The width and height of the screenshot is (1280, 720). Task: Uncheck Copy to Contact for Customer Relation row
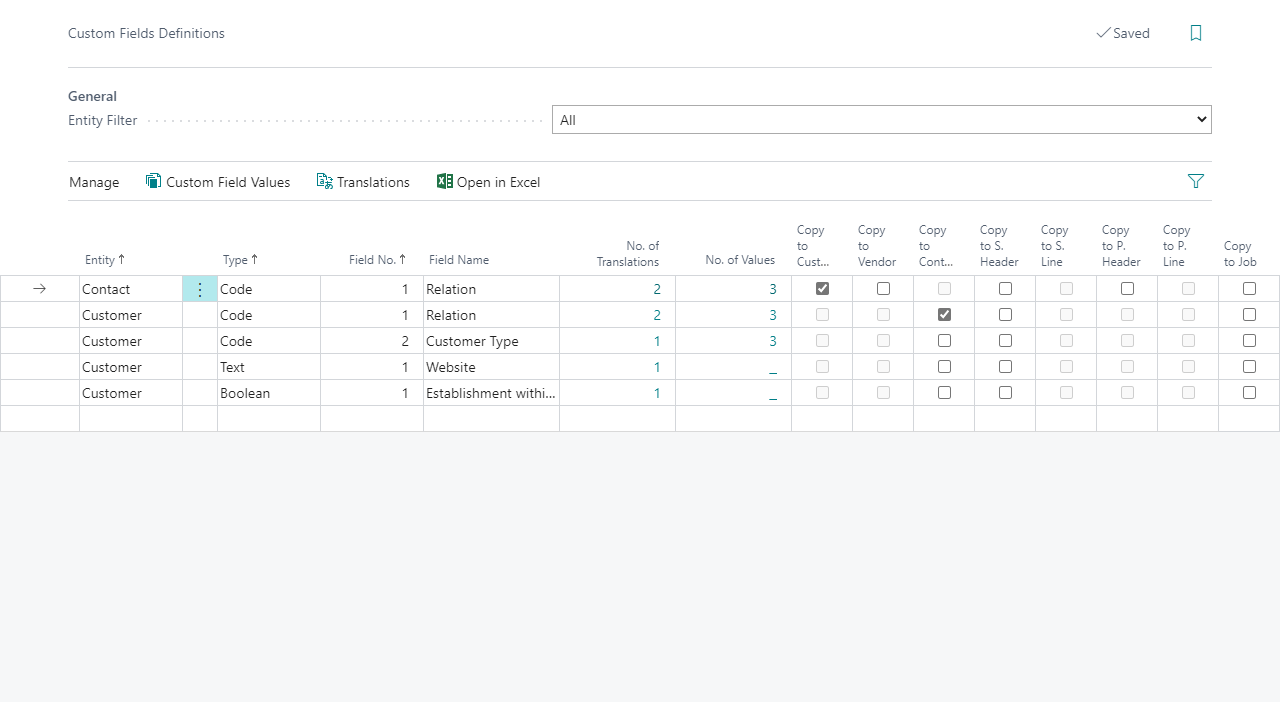(944, 315)
